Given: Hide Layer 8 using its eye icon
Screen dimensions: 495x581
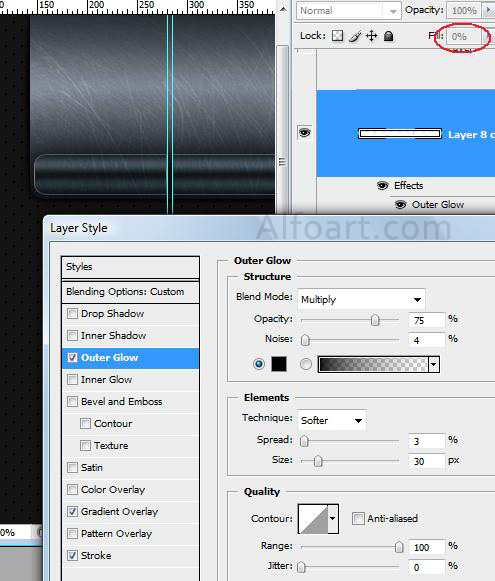Looking at the screenshot, I should (x=304, y=133).
